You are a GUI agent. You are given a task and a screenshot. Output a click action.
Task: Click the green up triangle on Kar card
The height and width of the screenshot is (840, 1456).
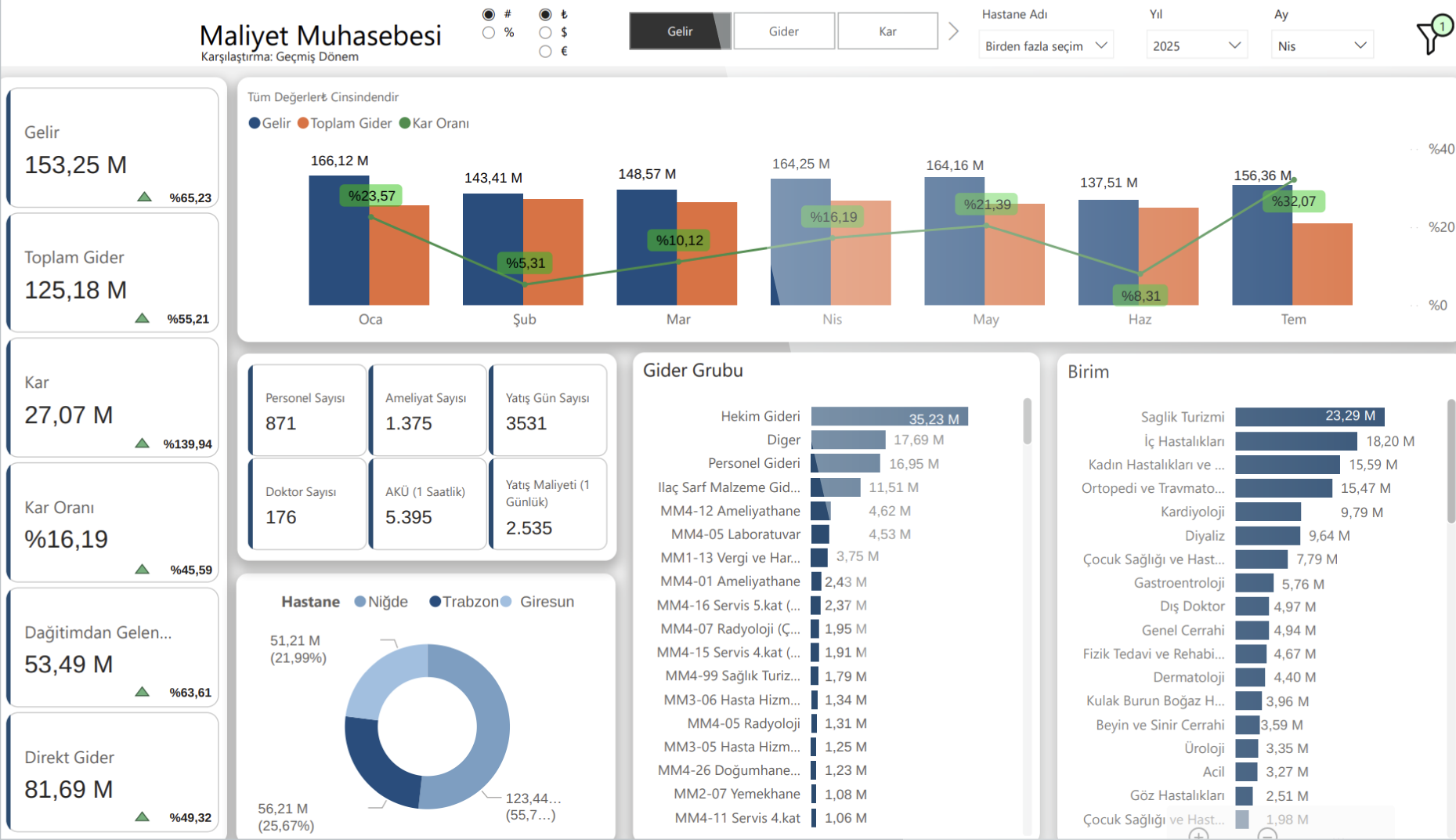click(x=142, y=444)
